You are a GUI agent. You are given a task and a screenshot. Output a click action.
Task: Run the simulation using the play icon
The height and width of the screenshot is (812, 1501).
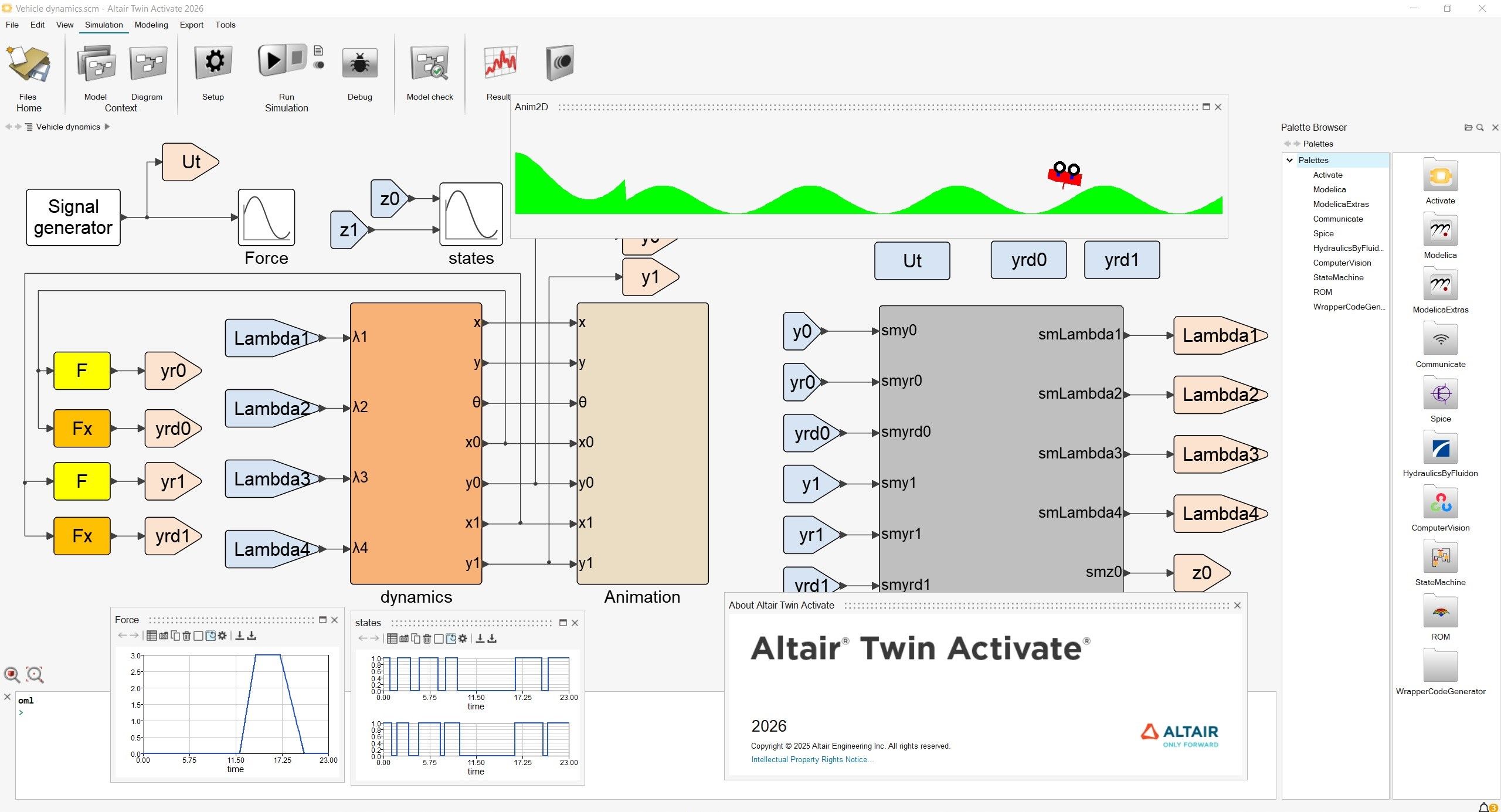click(273, 62)
